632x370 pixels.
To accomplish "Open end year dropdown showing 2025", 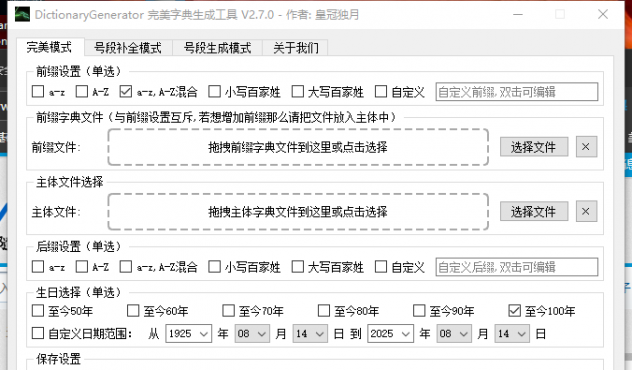I will [x=390, y=334].
